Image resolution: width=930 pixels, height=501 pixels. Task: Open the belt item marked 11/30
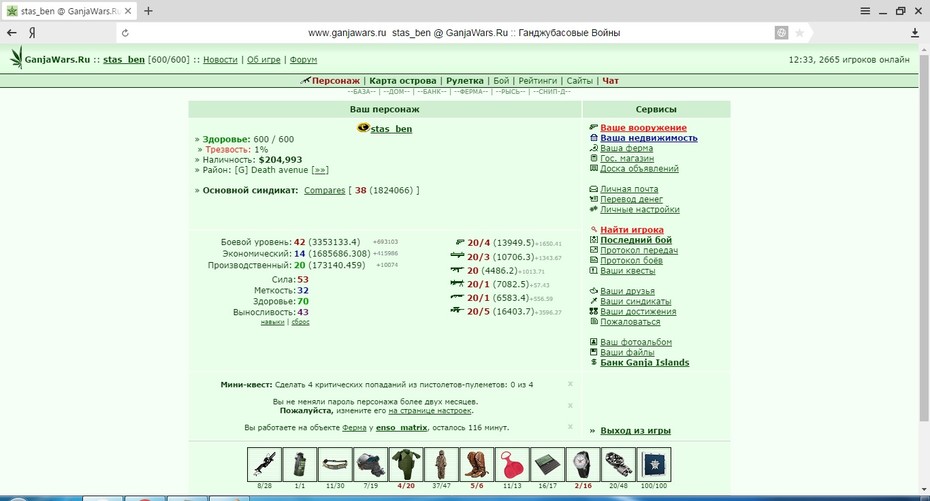click(x=335, y=464)
